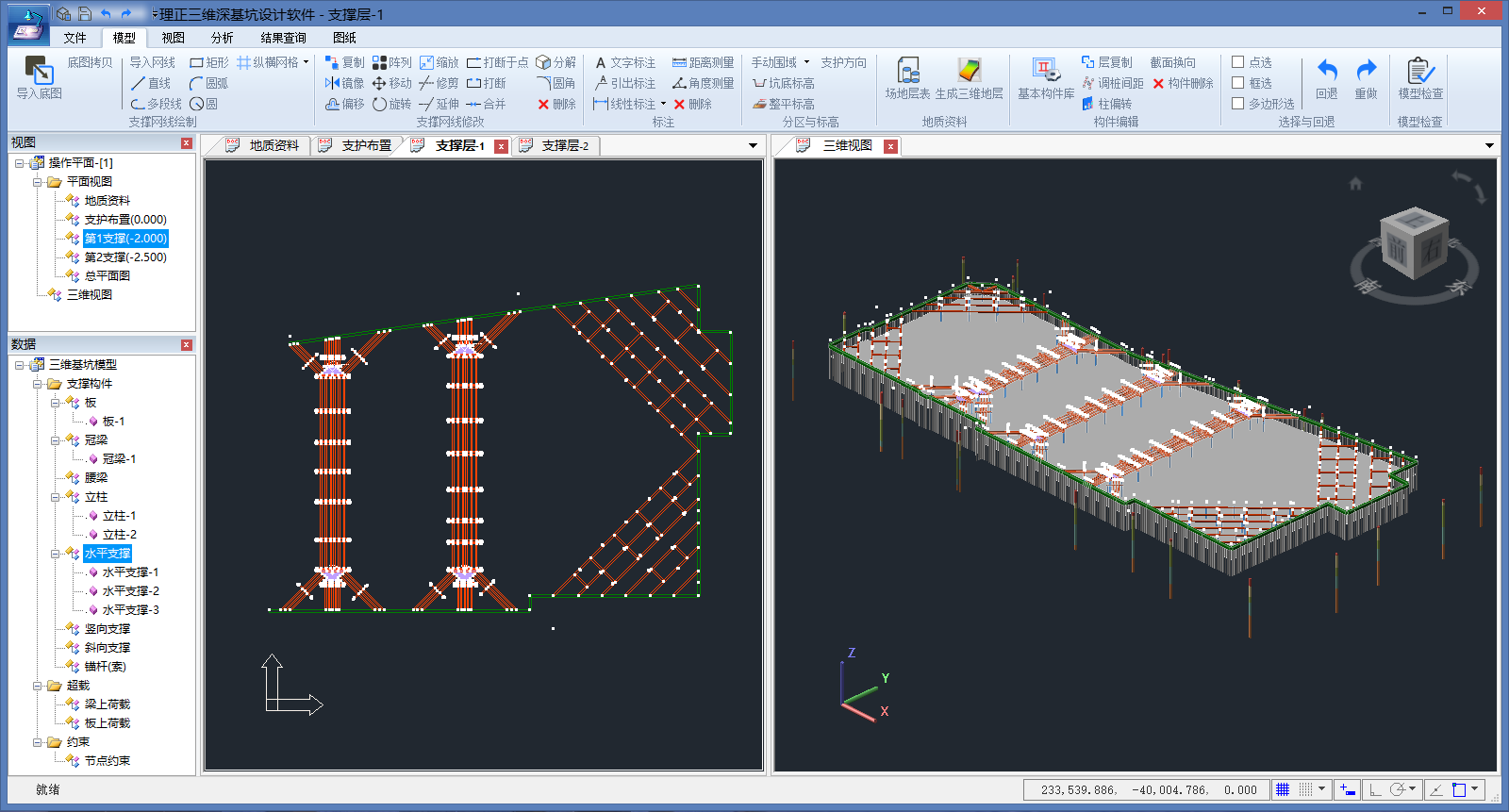Open the 纵横网格 dropdown arrow
This screenshot has width=1509, height=812.
[x=306, y=62]
